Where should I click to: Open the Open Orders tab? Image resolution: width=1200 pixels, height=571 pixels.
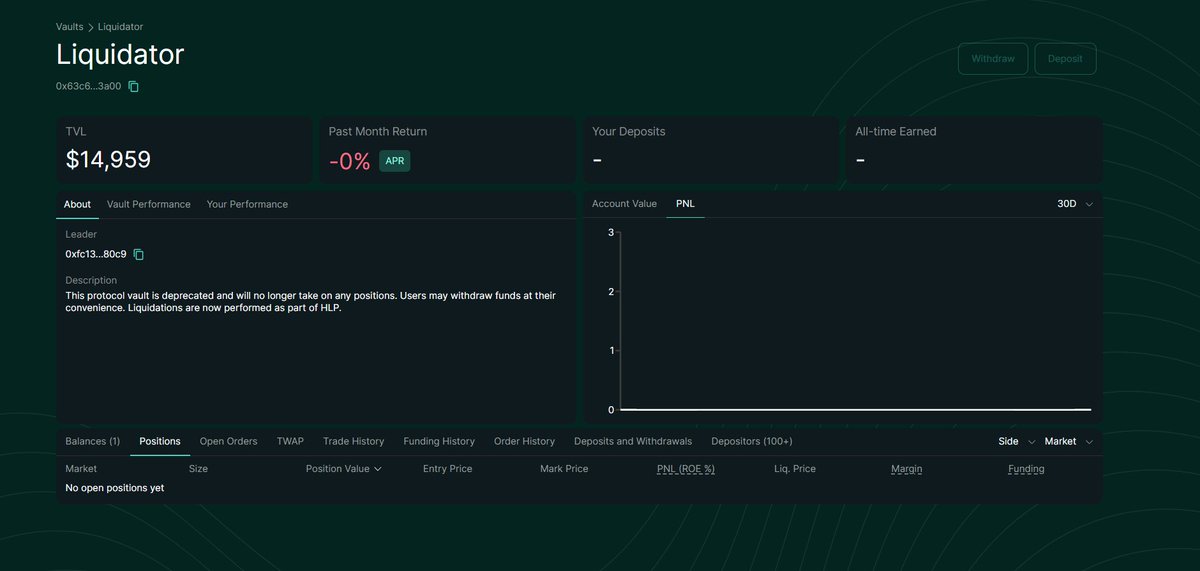coord(228,441)
